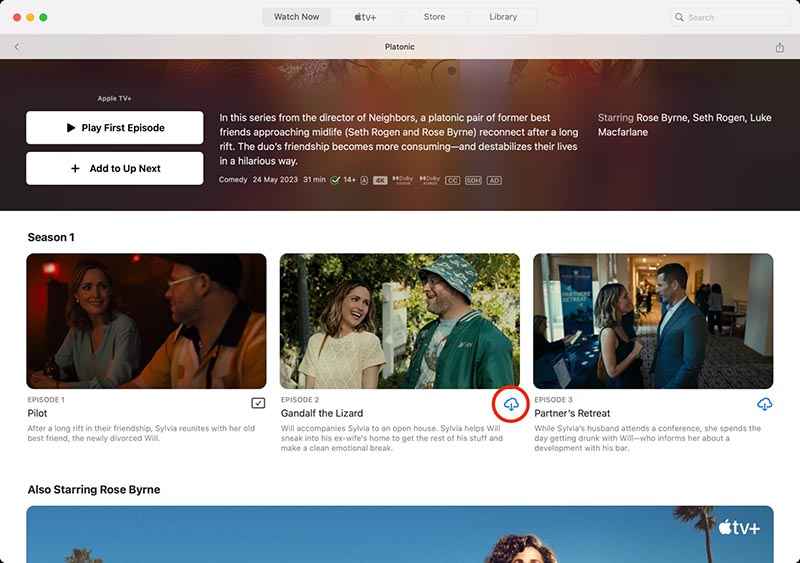The width and height of the screenshot is (800, 563).
Task: Click the 4K badge
Action: click(x=380, y=180)
